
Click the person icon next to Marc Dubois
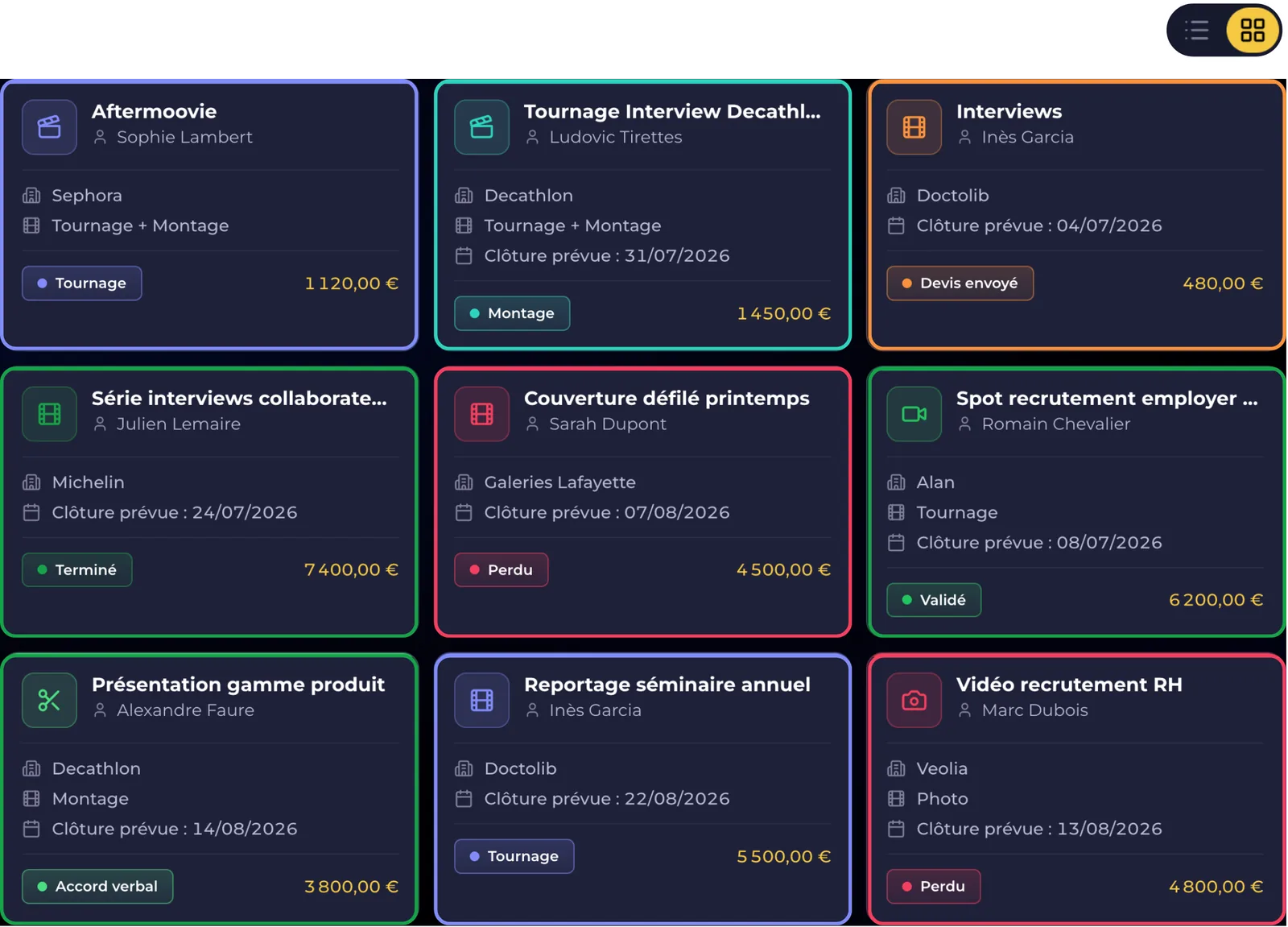point(964,710)
